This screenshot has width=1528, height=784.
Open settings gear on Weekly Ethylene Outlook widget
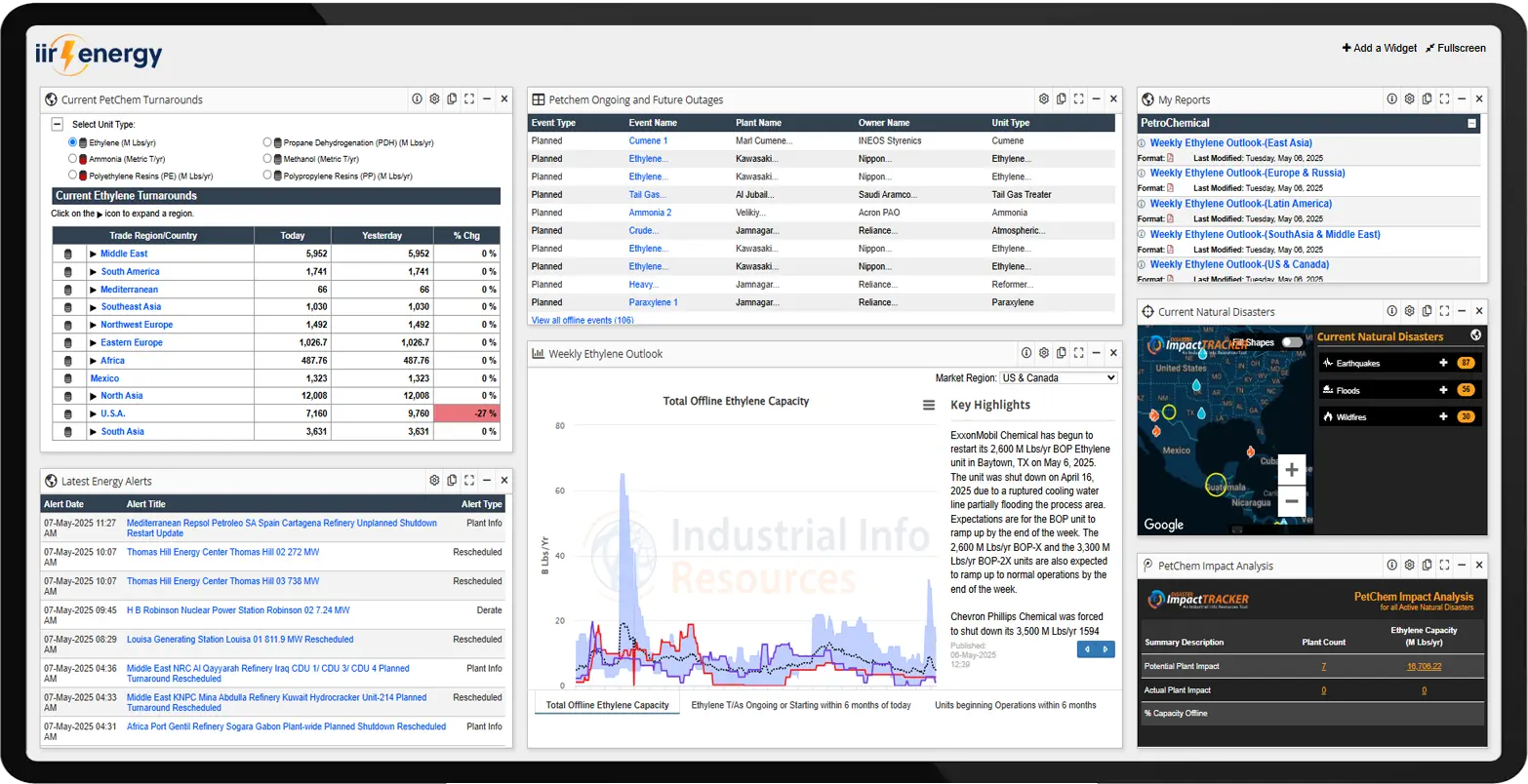1043,353
